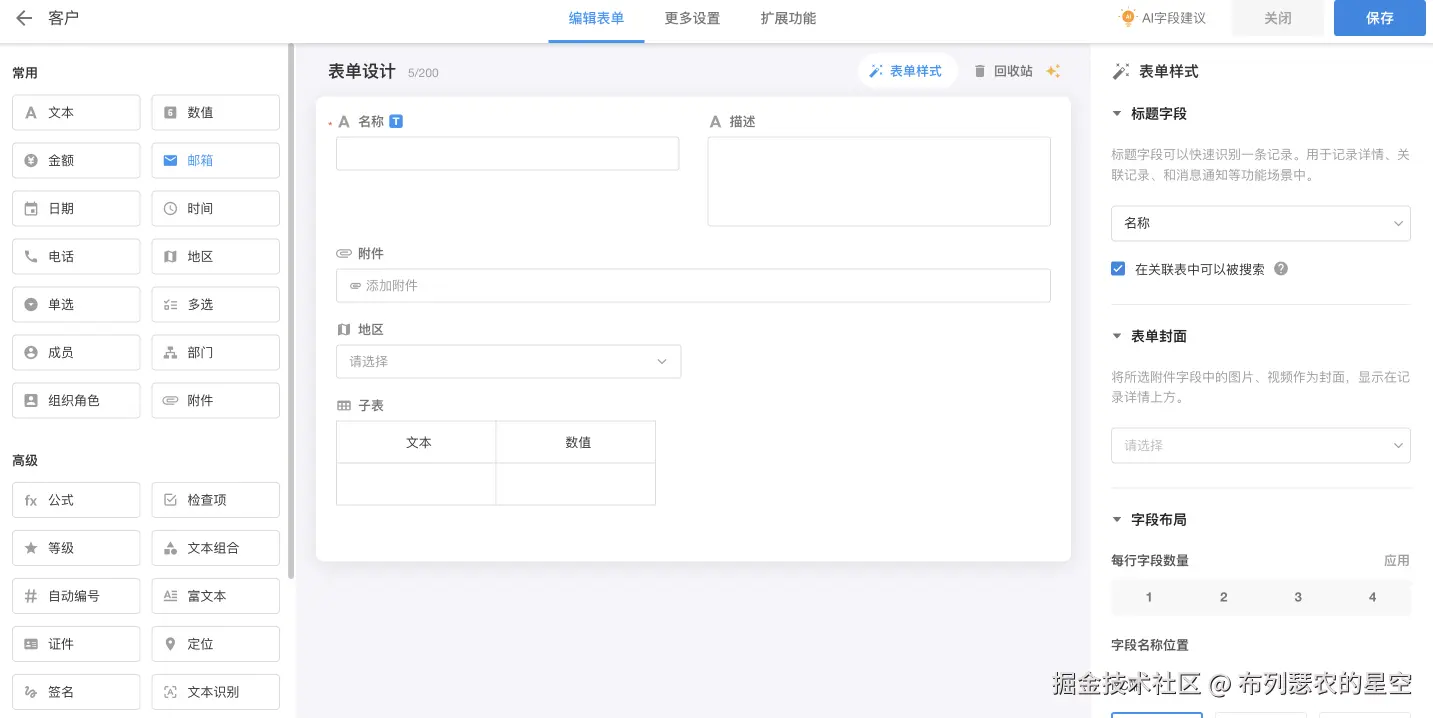Toggle 在关联表中可以被搜索 checkbox
Viewport: 1433px width, 718px height.
tap(1118, 269)
